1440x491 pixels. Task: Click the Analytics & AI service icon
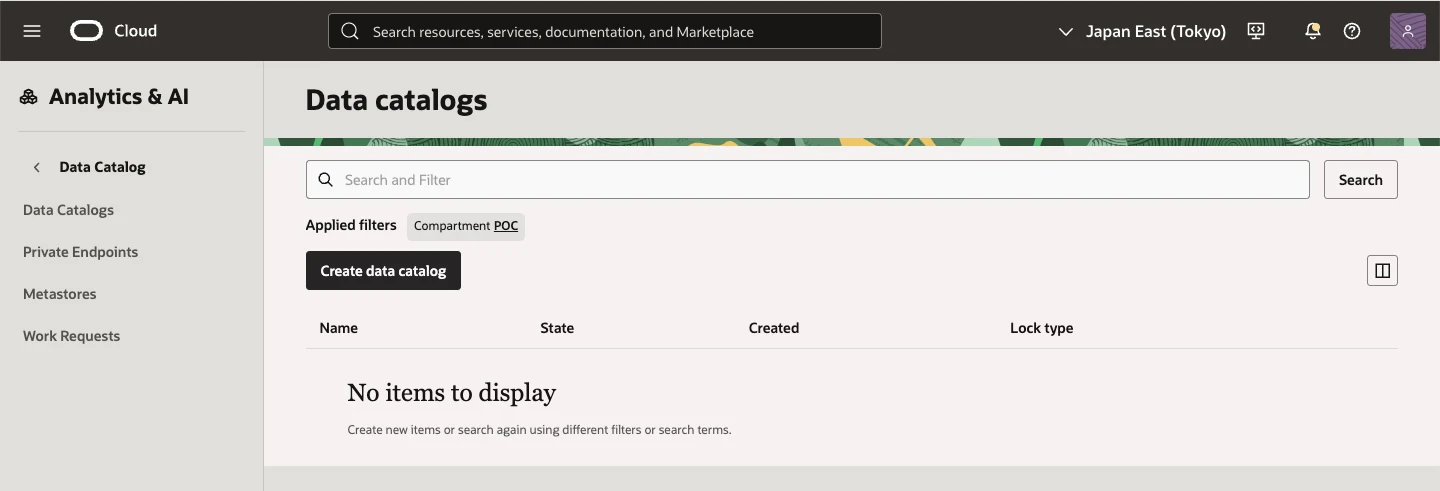point(29,97)
